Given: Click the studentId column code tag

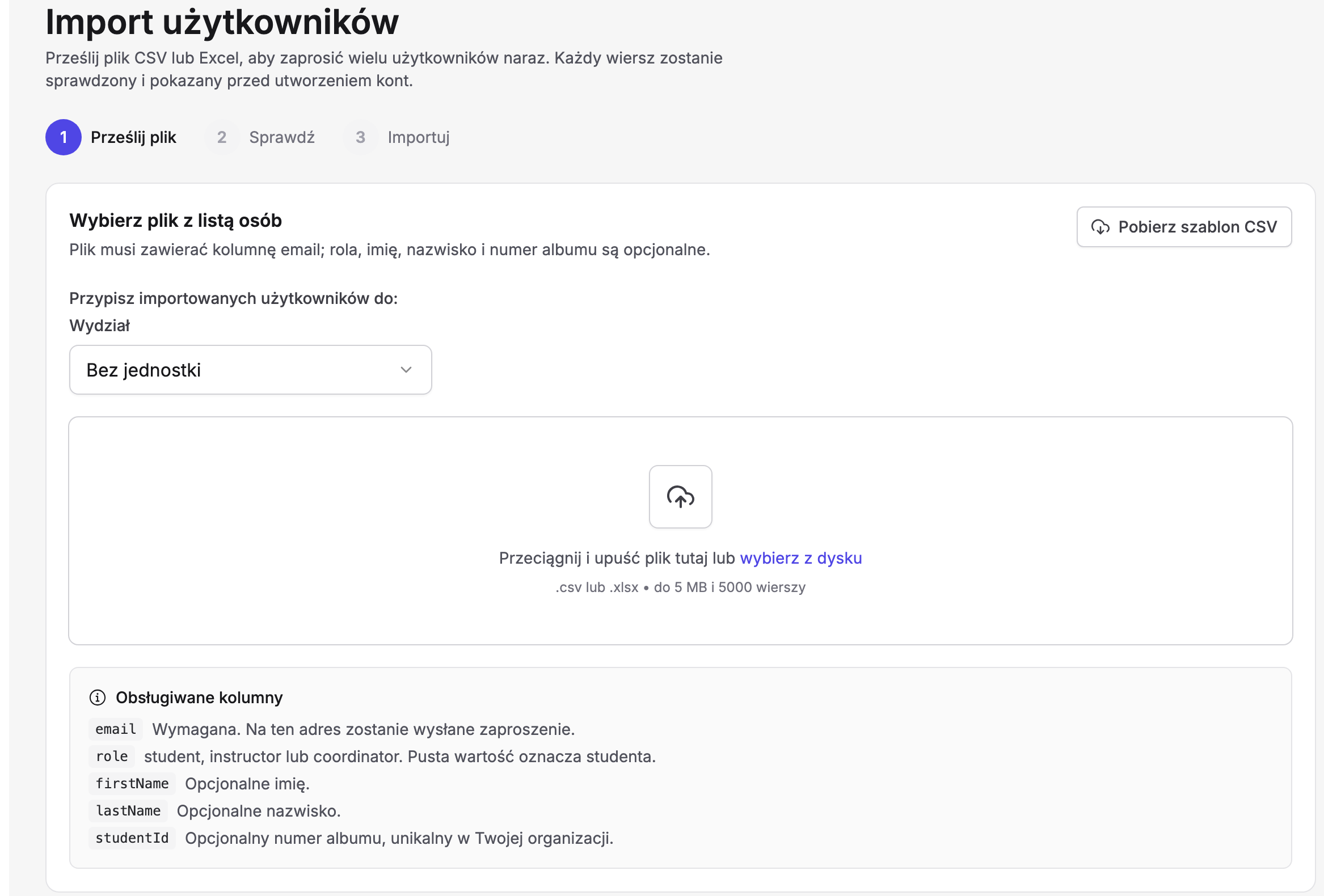Looking at the screenshot, I should tap(132, 838).
